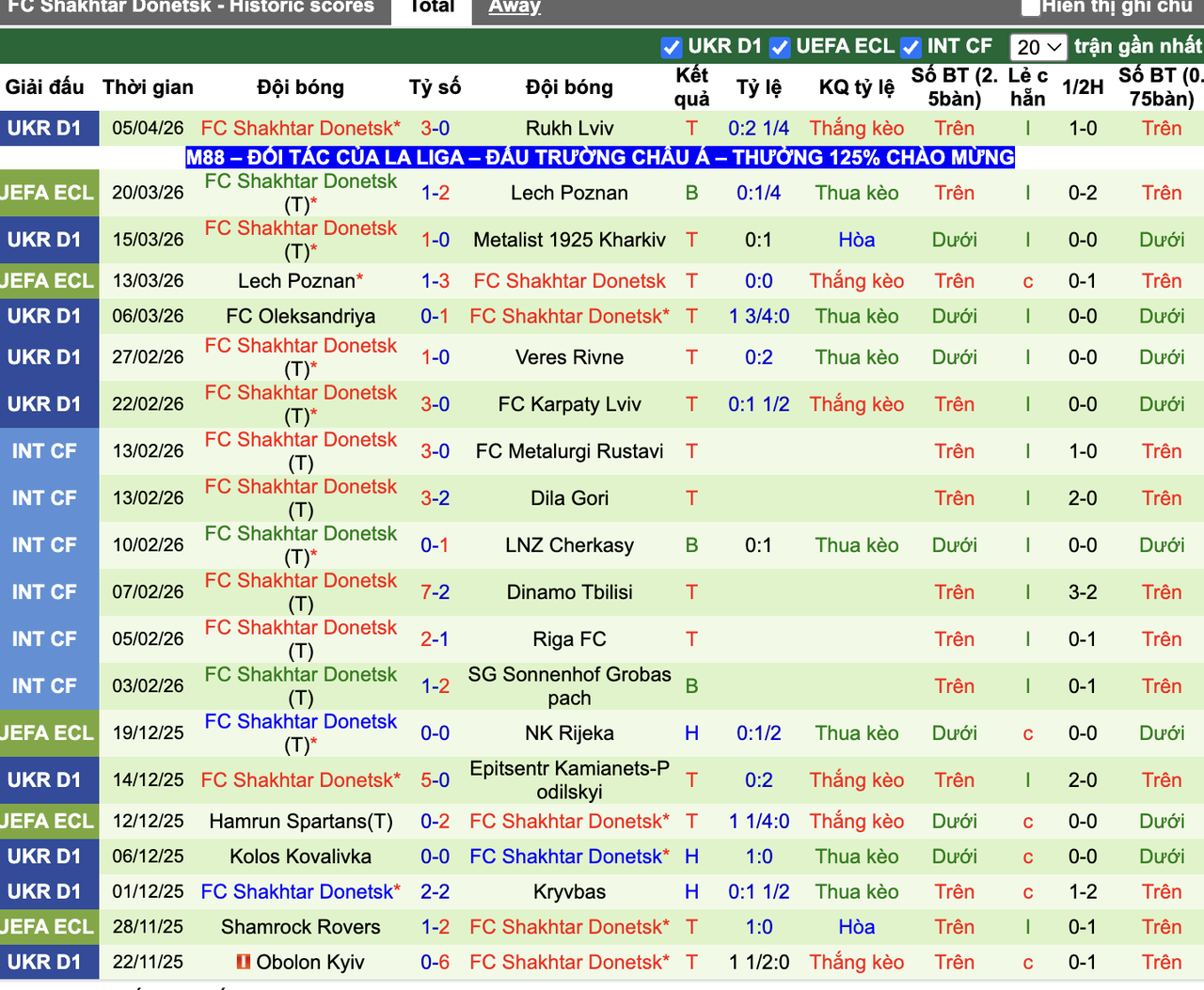Open SG Sonnenhof Grobaspach team link
Image resolution: width=1204 pixels, height=990 pixels.
click(570, 686)
